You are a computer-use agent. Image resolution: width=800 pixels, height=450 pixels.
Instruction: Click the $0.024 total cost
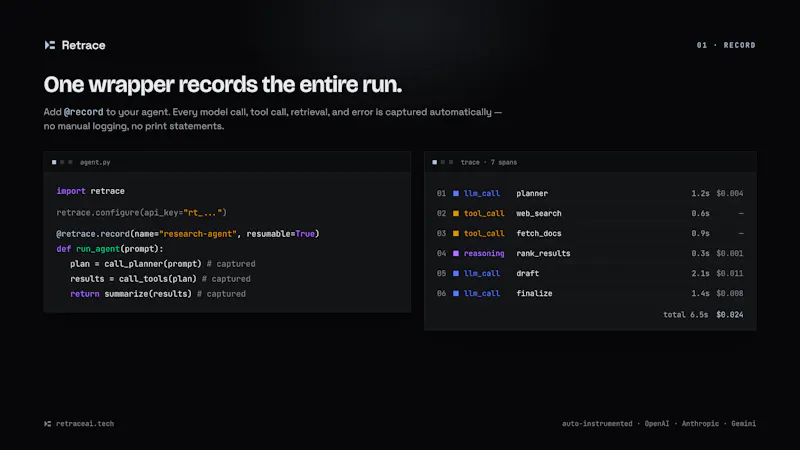coord(730,315)
